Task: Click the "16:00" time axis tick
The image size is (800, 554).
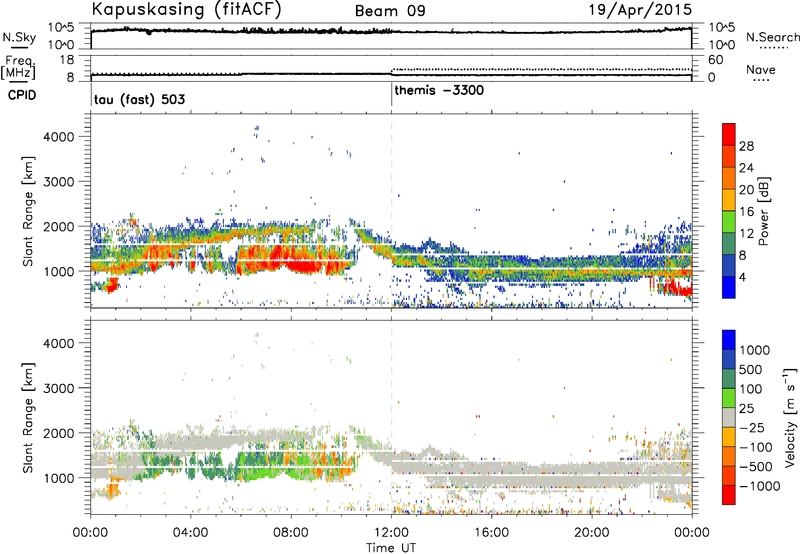Action: point(491,533)
